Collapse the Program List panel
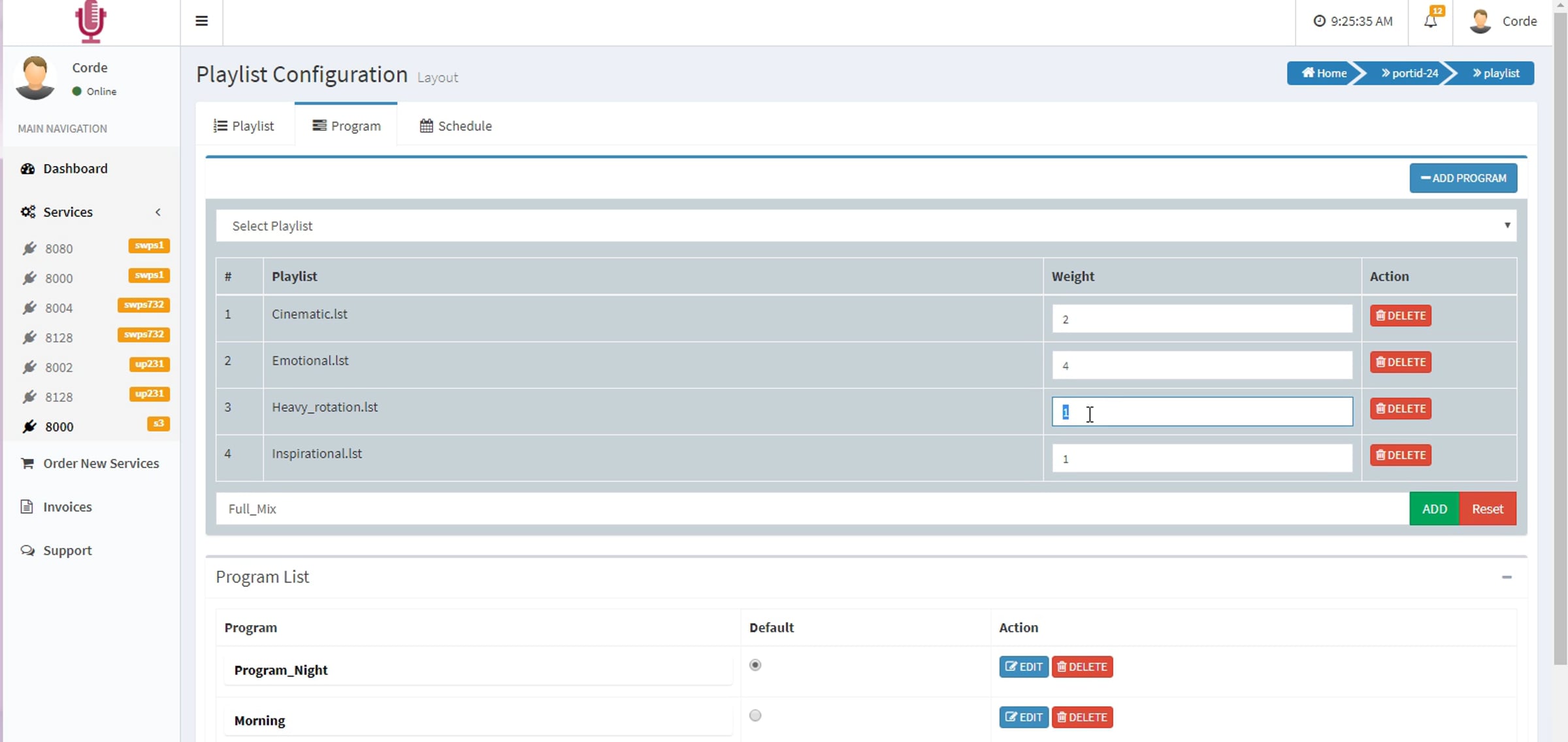This screenshot has height=742, width=1568. click(x=1507, y=577)
